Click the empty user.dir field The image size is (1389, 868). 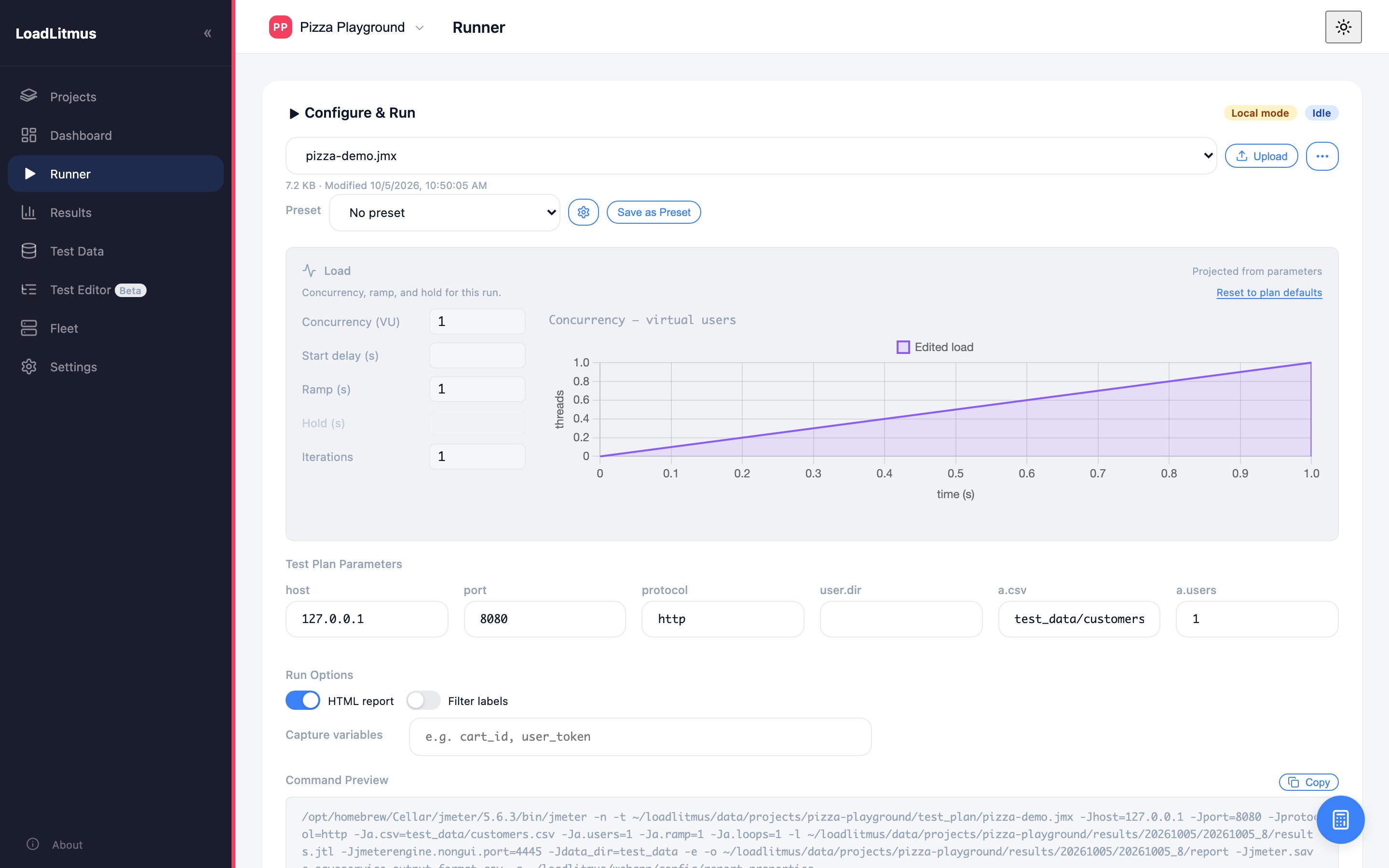pyautogui.click(x=901, y=619)
